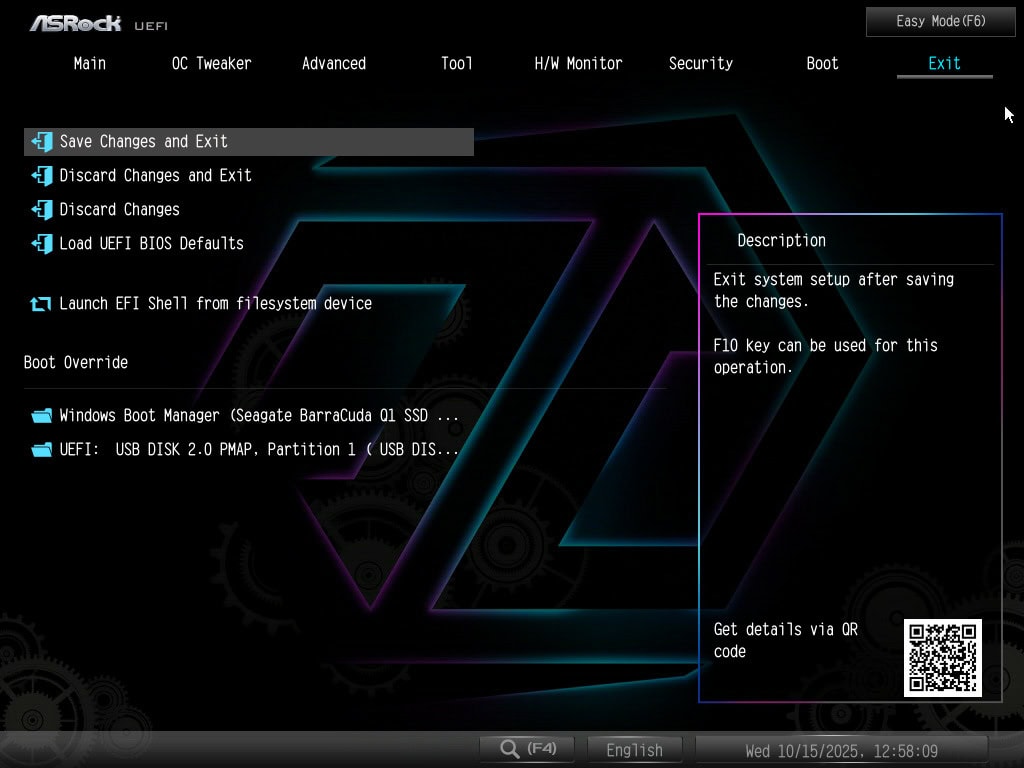The height and width of the screenshot is (768, 1024).
Task: Open the English language selector
Action: (x=634, y=750)
